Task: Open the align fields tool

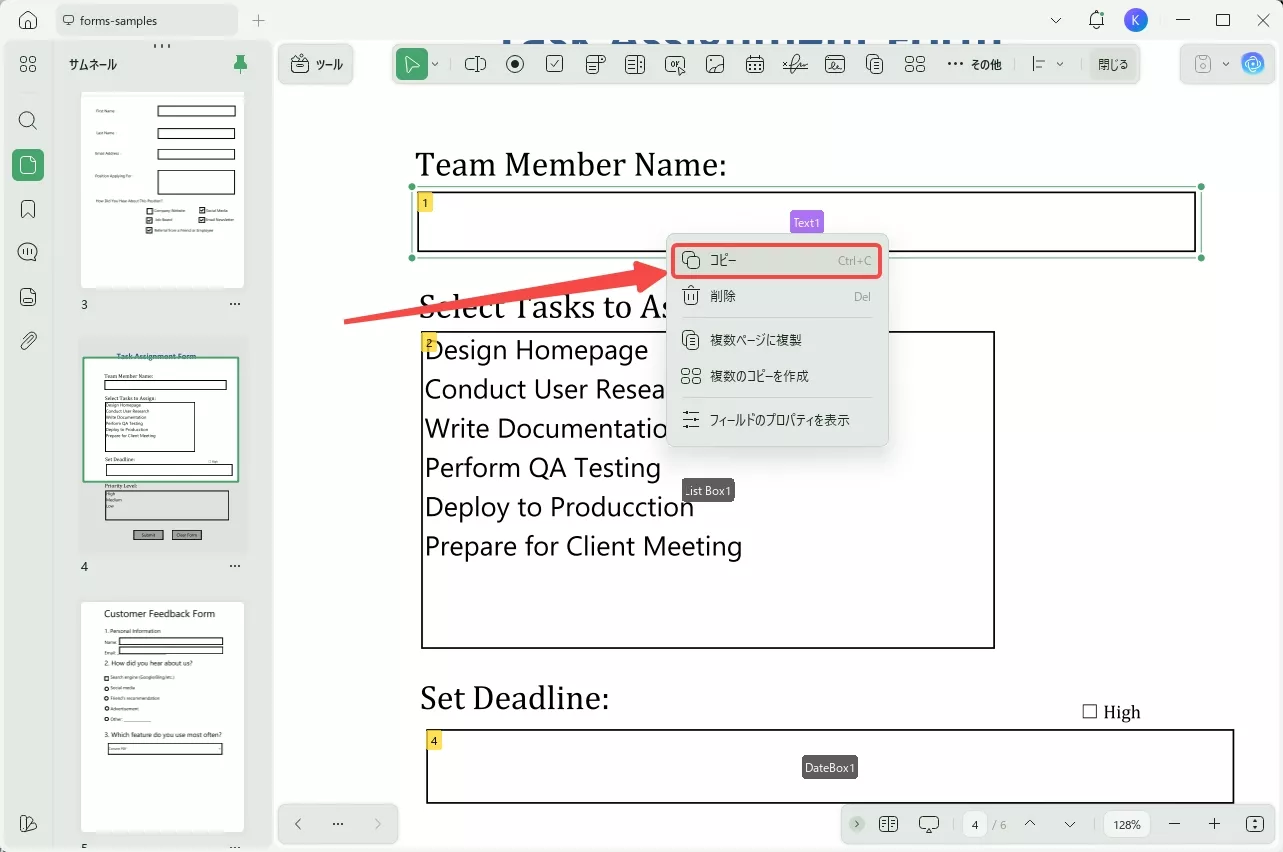Action: [1039, 64]
